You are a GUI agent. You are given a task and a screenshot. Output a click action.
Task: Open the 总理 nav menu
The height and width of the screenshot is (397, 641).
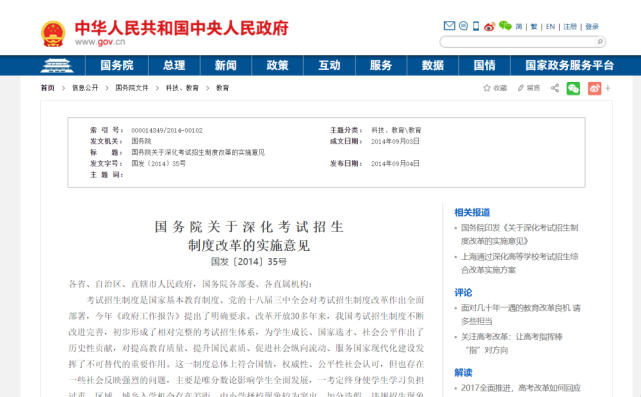[174, 65]
